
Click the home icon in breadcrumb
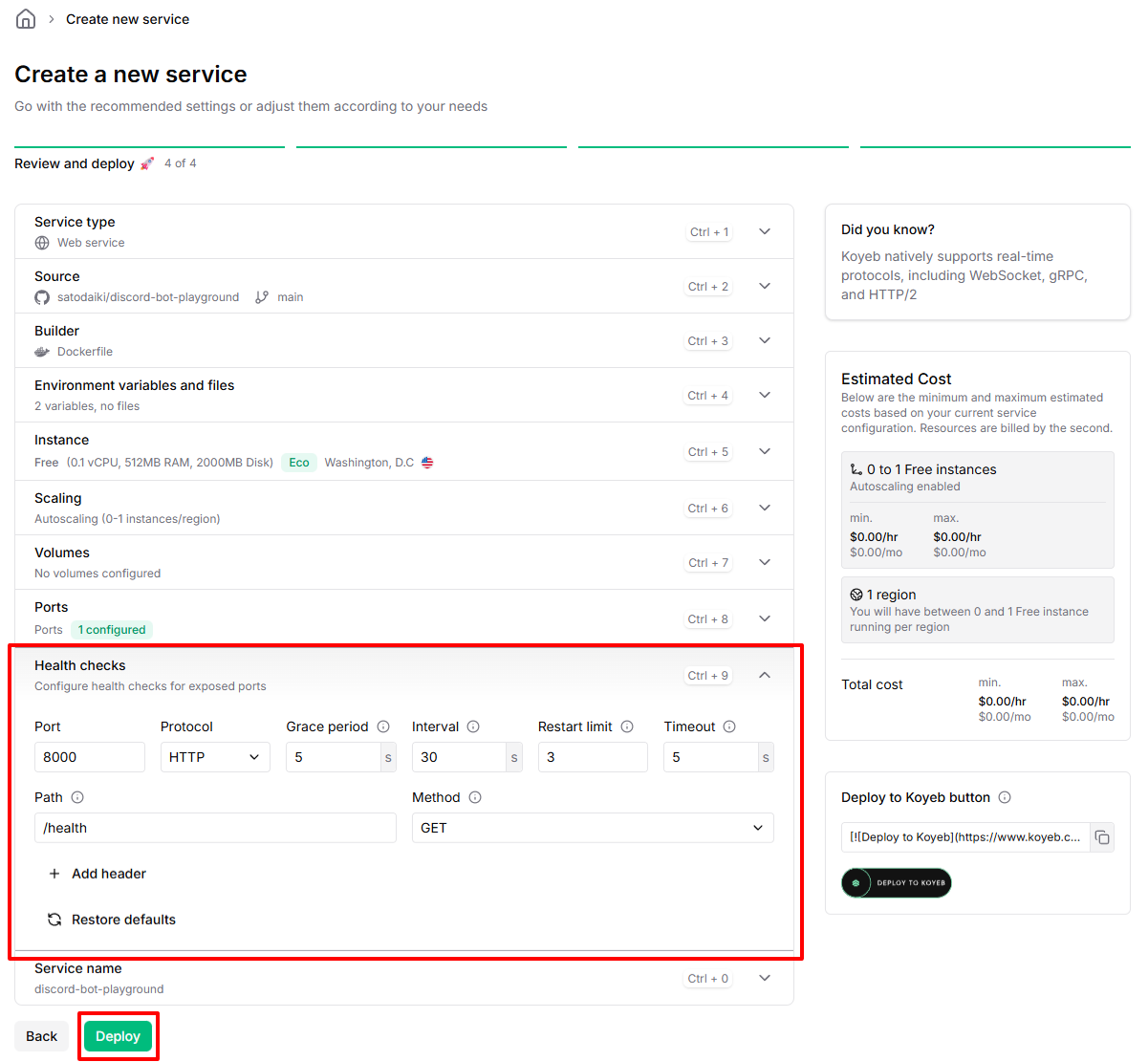pyautogui.click(x=26, y=19)
